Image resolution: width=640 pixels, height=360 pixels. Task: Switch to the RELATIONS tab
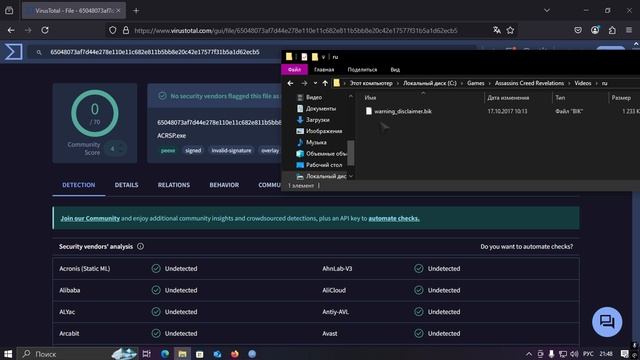click(174, 185)
